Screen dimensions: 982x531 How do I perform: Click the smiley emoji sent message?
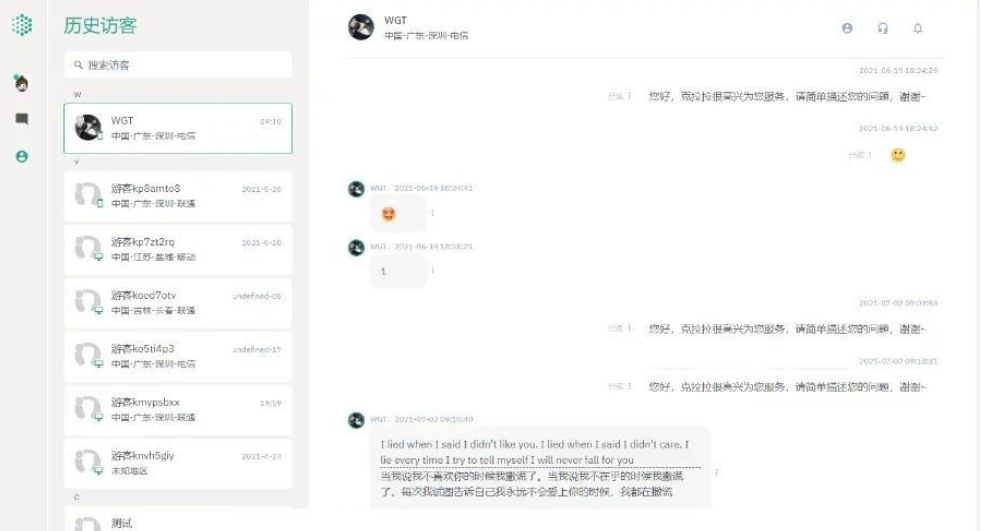[898, 155]
